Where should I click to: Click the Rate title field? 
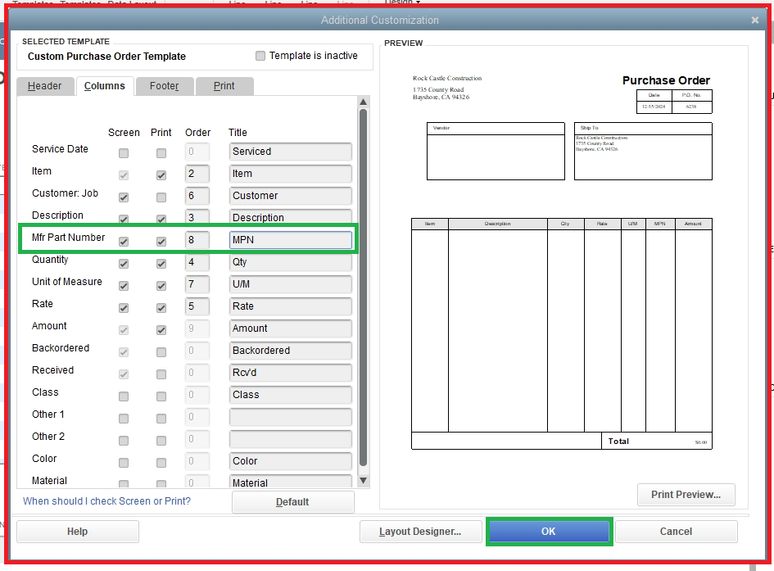point(291,306)
